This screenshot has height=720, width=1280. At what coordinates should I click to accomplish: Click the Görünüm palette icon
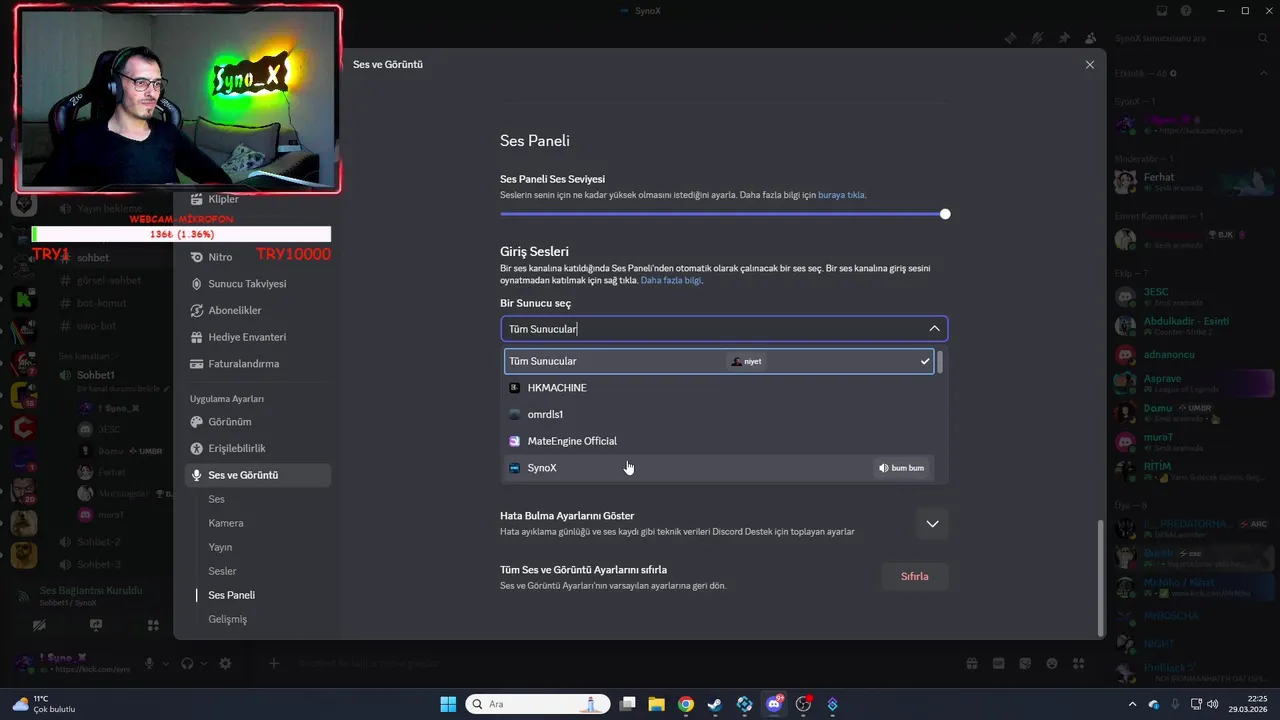(196, 422)
